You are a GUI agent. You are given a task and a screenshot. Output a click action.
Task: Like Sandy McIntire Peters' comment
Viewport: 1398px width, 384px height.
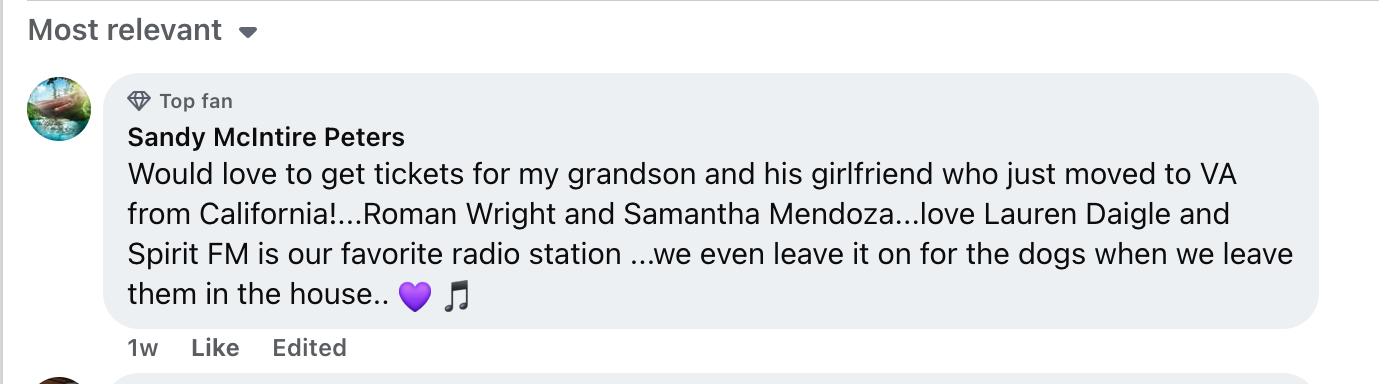(x=215, y=348)
